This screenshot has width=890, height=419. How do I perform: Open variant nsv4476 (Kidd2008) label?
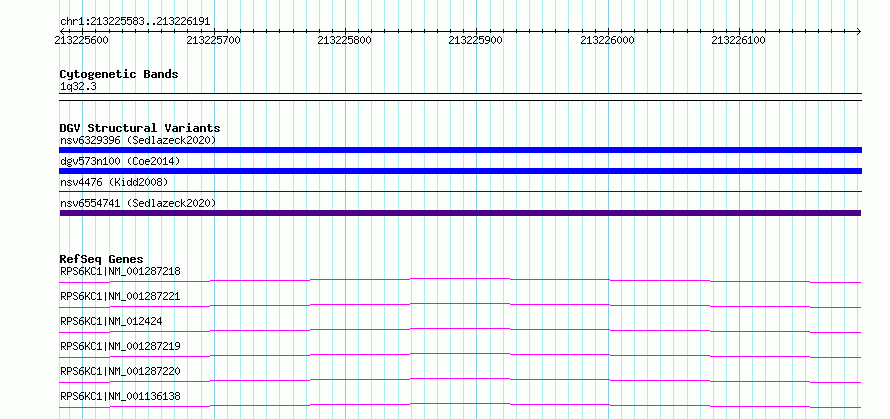(x=114, y=182)
